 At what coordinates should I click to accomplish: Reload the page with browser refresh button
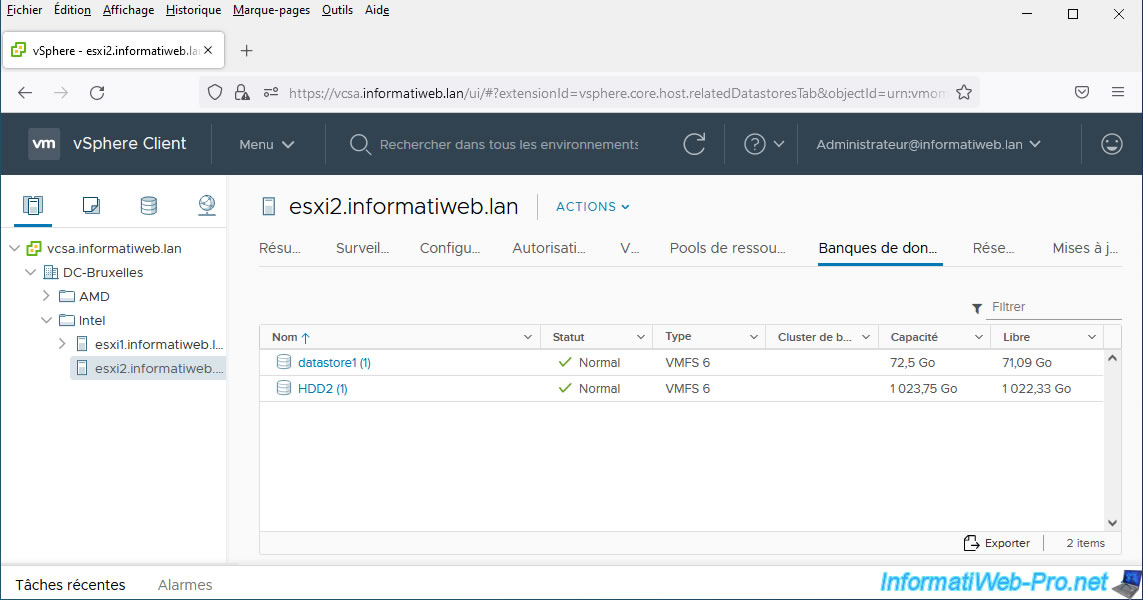point(97,93)
